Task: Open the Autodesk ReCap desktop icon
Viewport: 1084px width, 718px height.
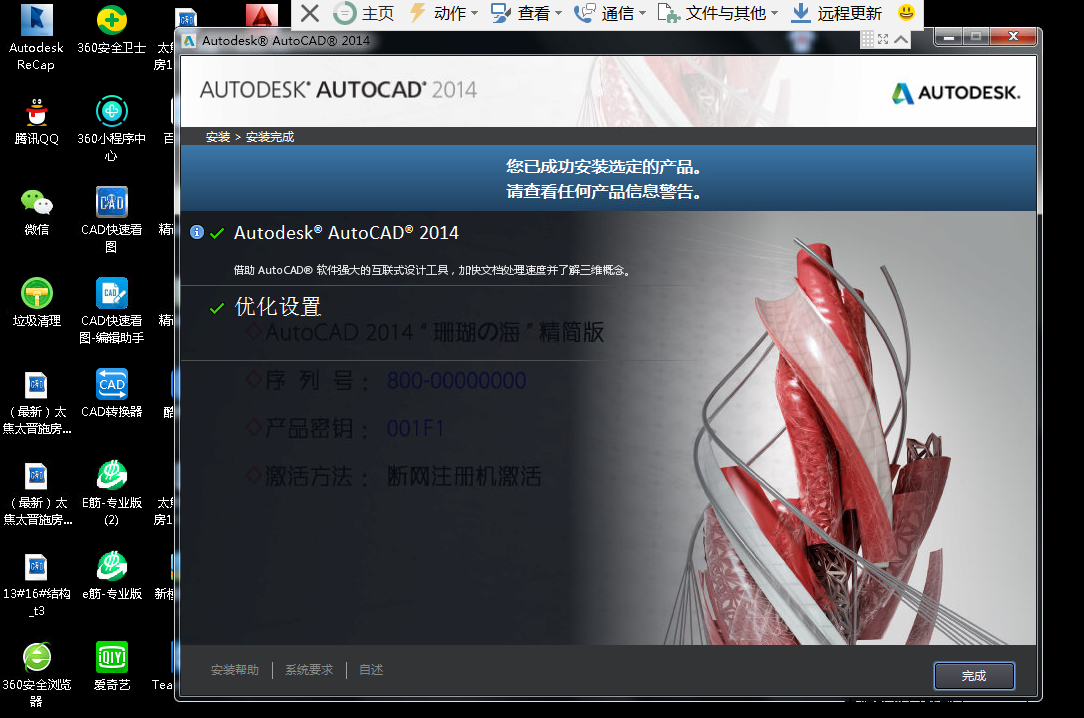Action: 36,37
